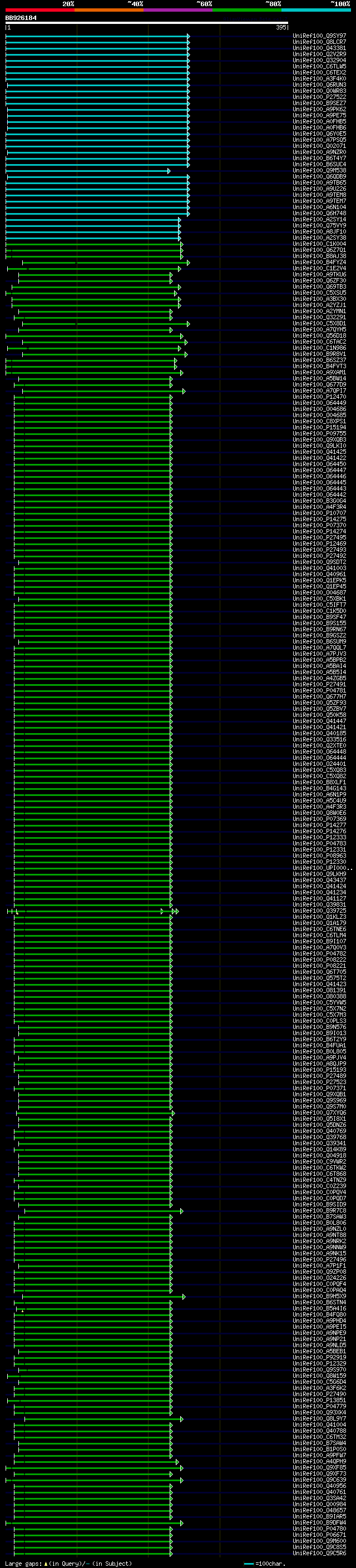Click the BB926184 query label
The image size is (356, 1568).
(x=21, y=18)
